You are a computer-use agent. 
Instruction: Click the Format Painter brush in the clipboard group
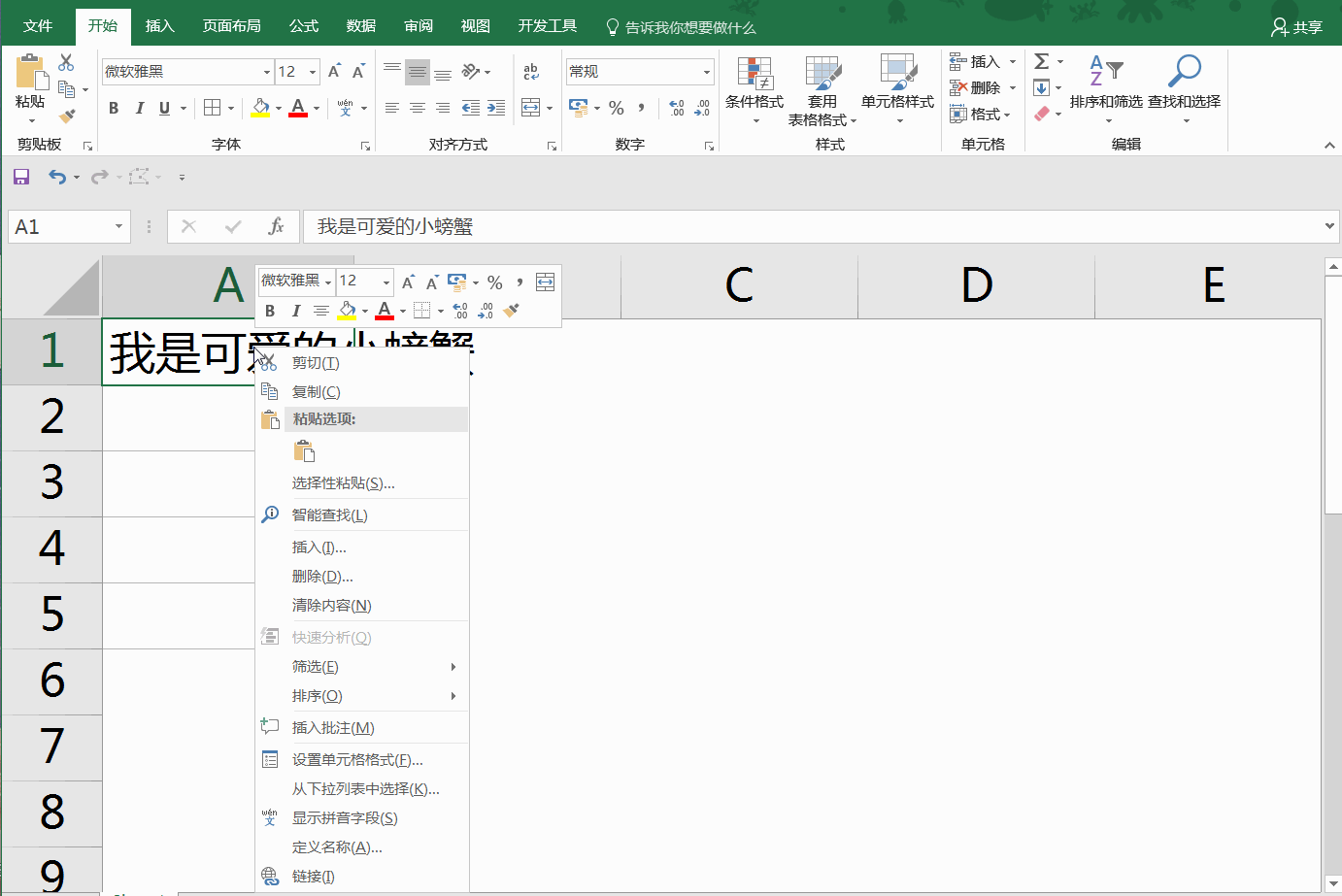(x=67, y=116)
